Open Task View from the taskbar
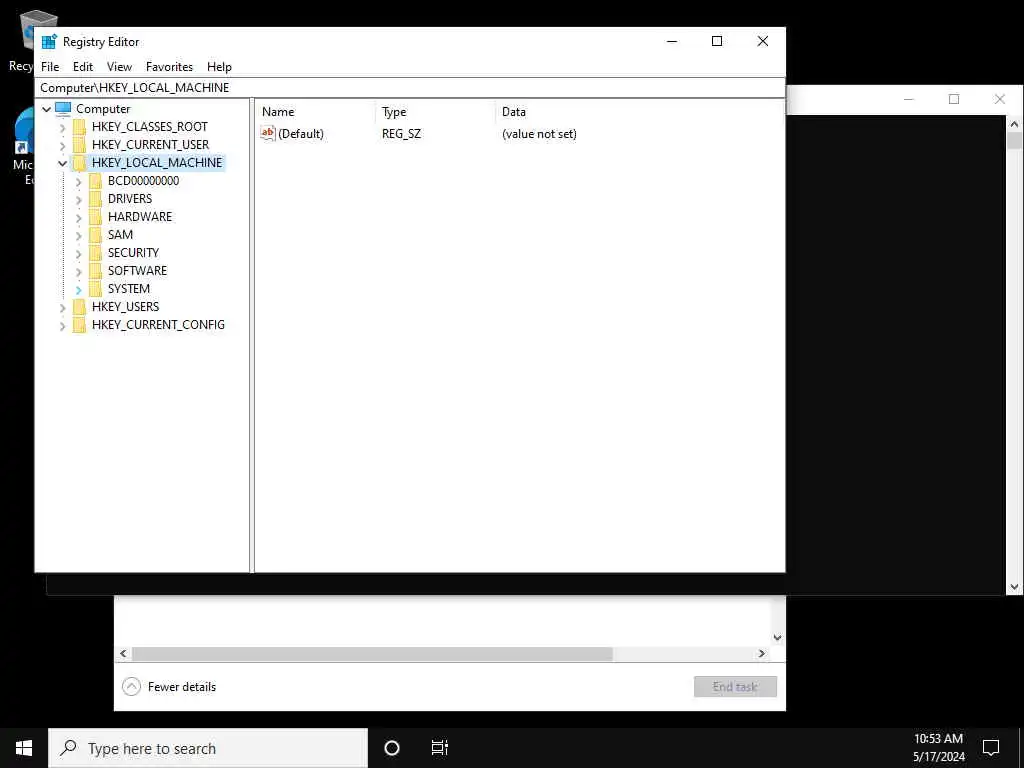Screen dimensions: 1024x768 tap(440, 748)
